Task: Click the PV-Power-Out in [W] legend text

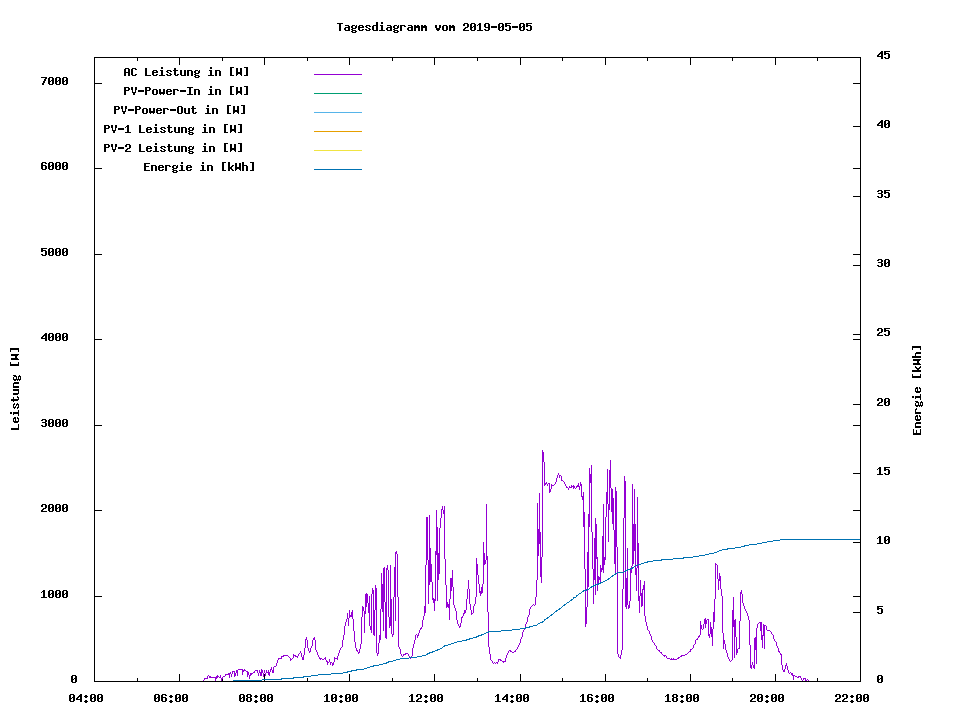Action: (179, 110)
